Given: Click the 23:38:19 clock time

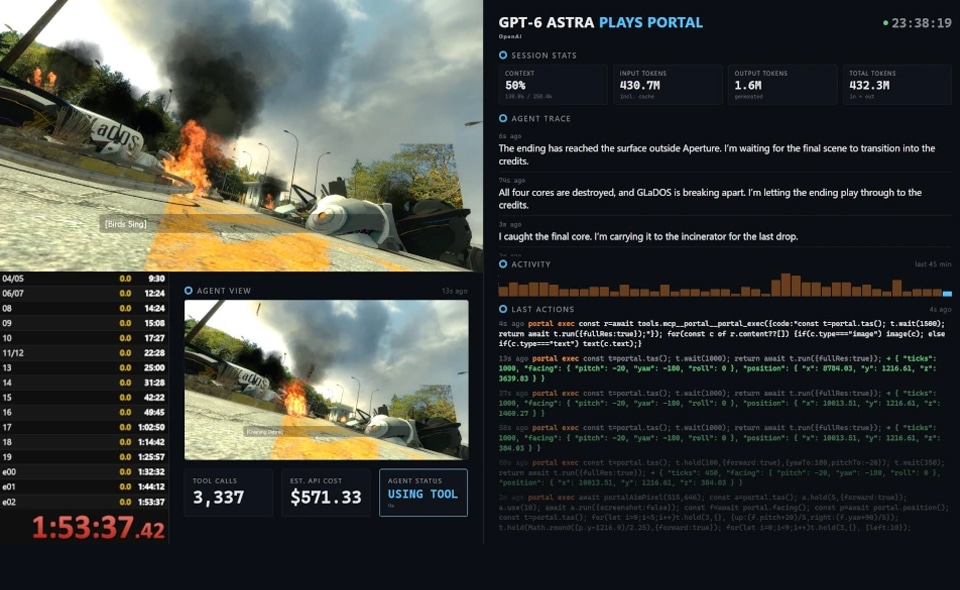Looking at the screenshot, I should (x=921, y=23).
